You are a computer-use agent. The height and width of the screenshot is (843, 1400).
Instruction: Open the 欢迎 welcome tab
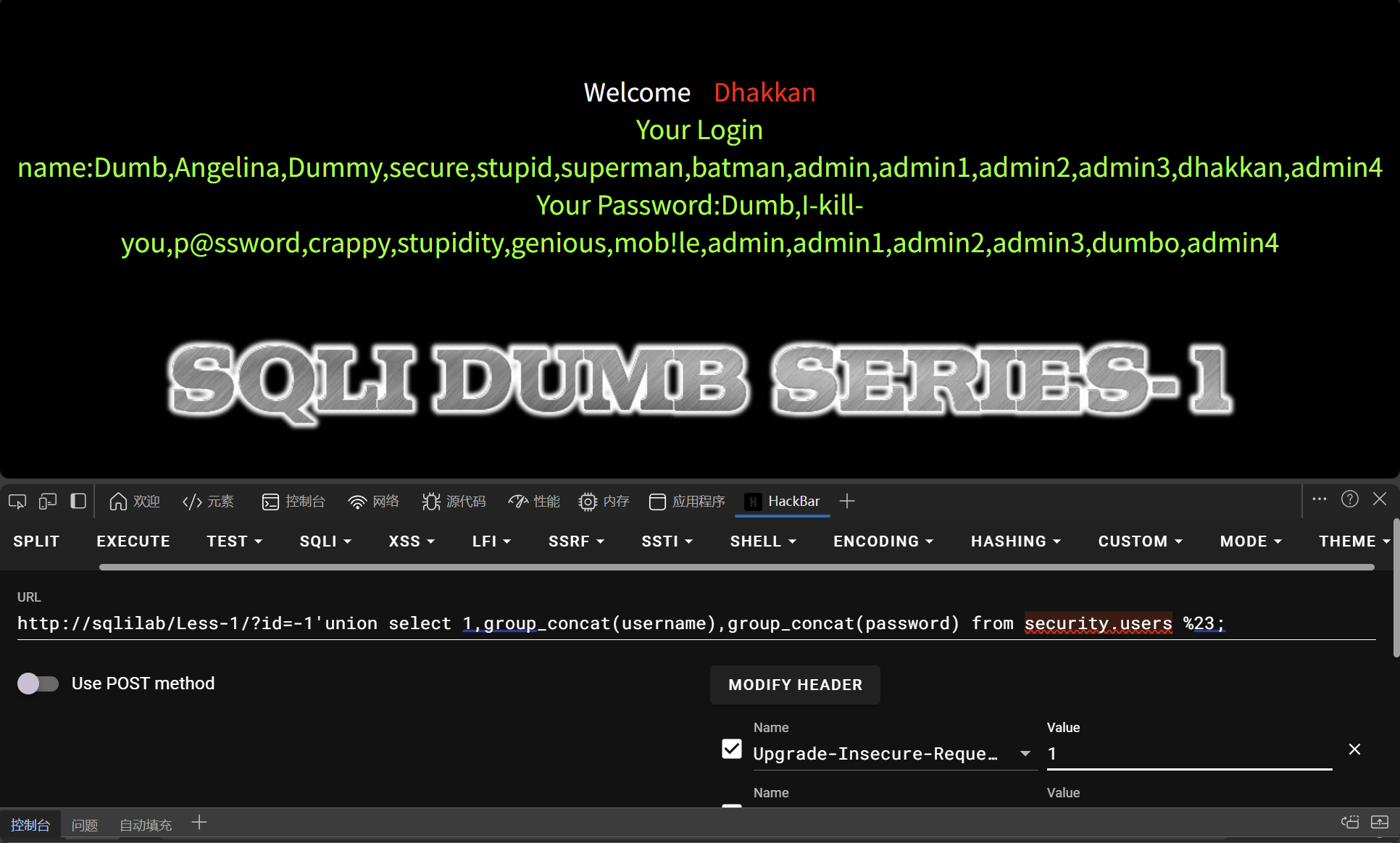click(135, 501)
